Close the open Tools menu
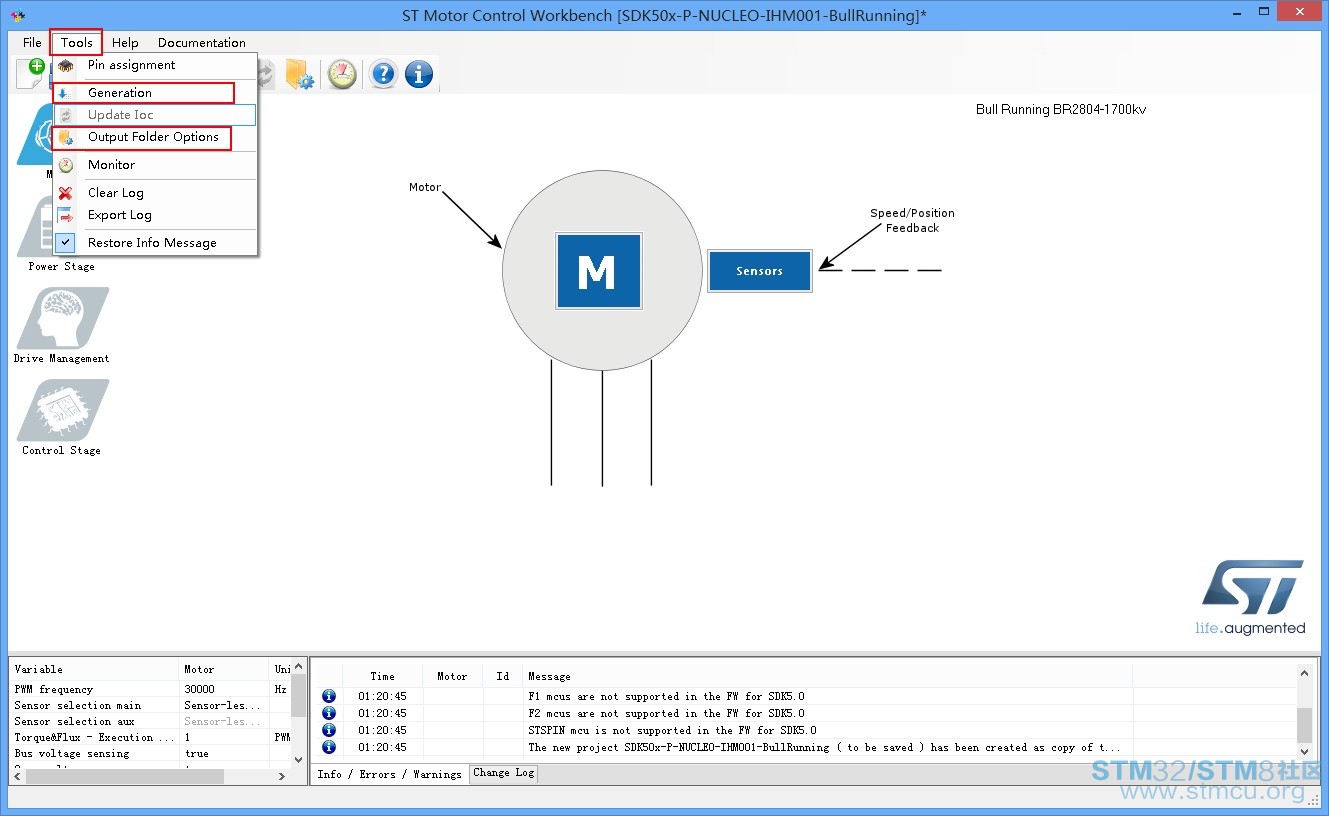1329x816 pixels. pyautogui.click(x=76, y=42)
